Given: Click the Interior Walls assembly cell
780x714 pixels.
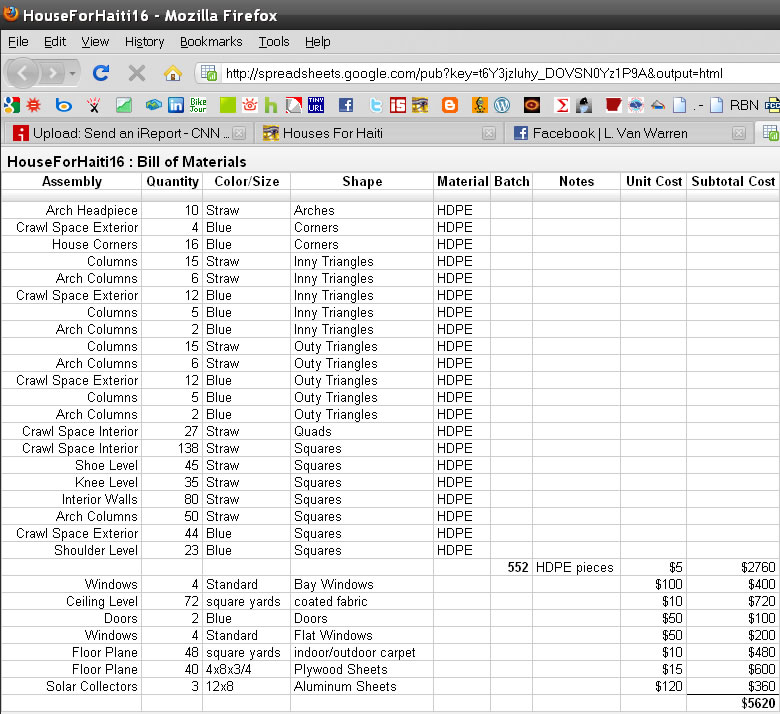Looking at the screenshot, I should [x=71, y=499].
